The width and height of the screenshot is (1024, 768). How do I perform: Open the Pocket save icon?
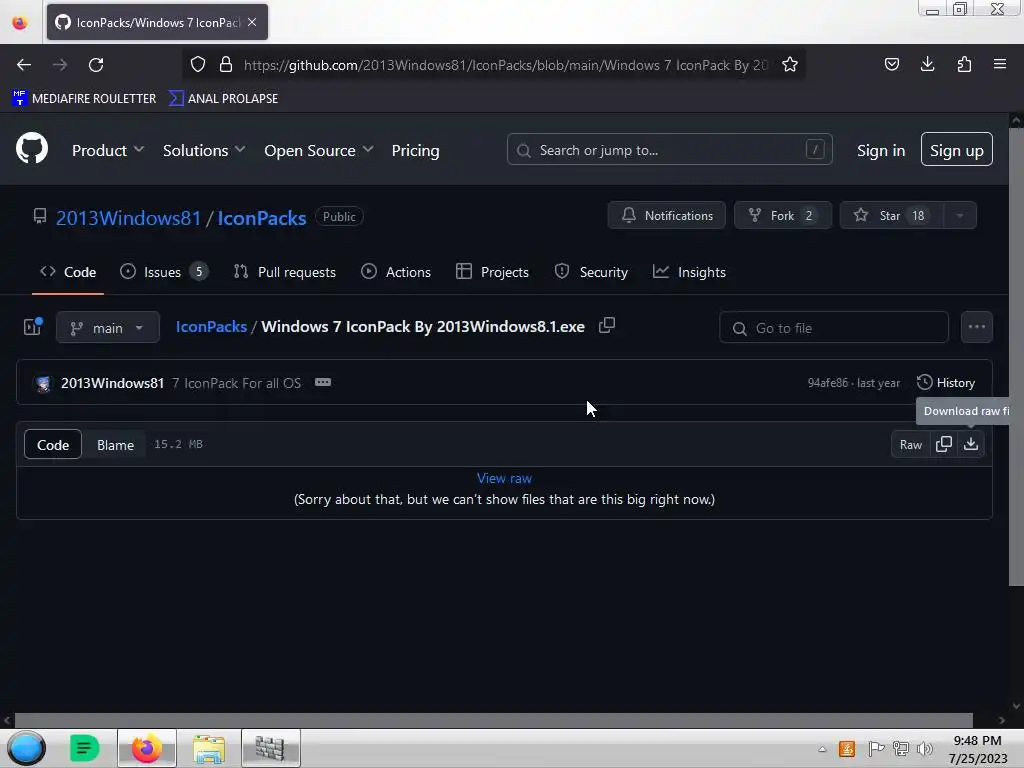pyautogui.click(x=891, y=64)
